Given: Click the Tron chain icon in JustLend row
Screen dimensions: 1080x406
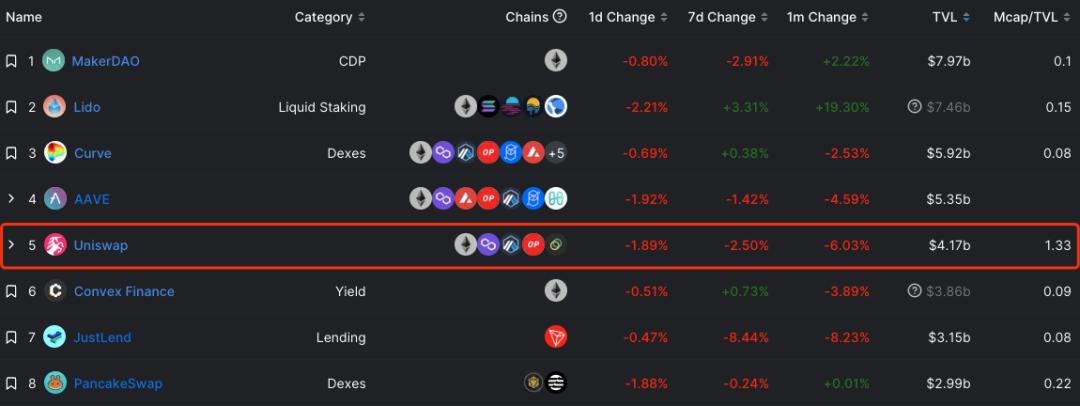Looking at the screenshot, I should click(x=556, y=337).
